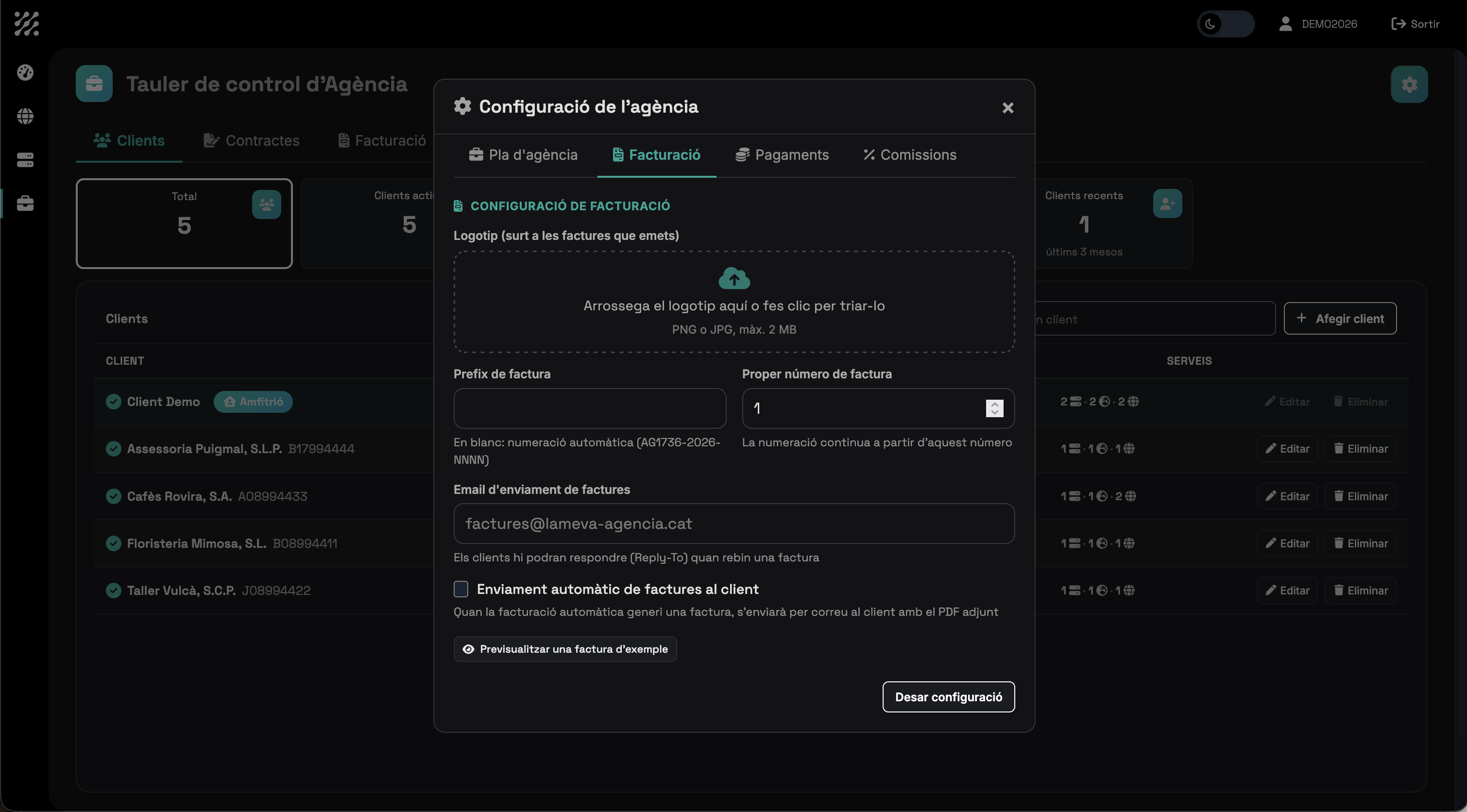
Task: Click the CLIENT column header
Action: pos(125,361)
